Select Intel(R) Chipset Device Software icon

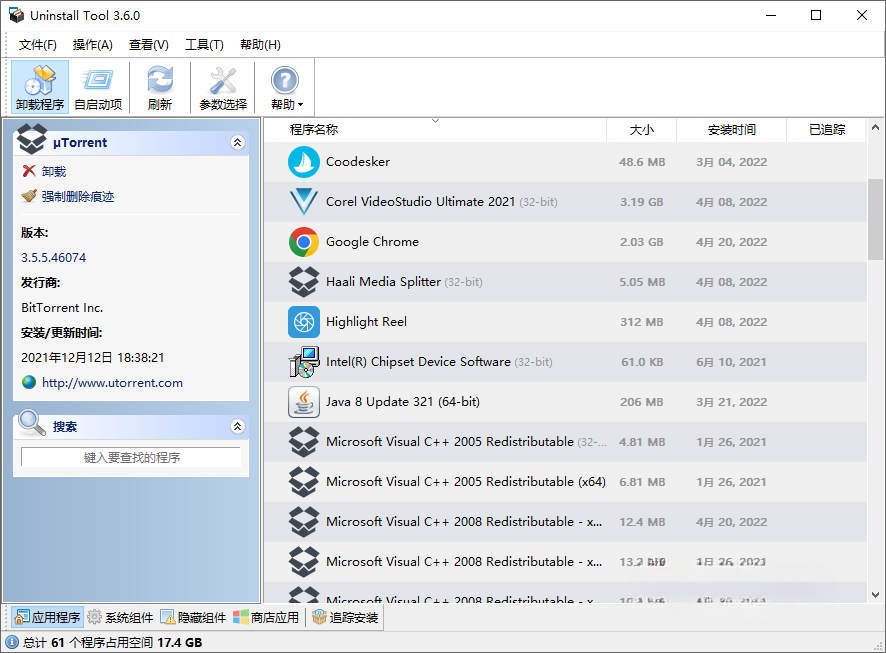303,362
